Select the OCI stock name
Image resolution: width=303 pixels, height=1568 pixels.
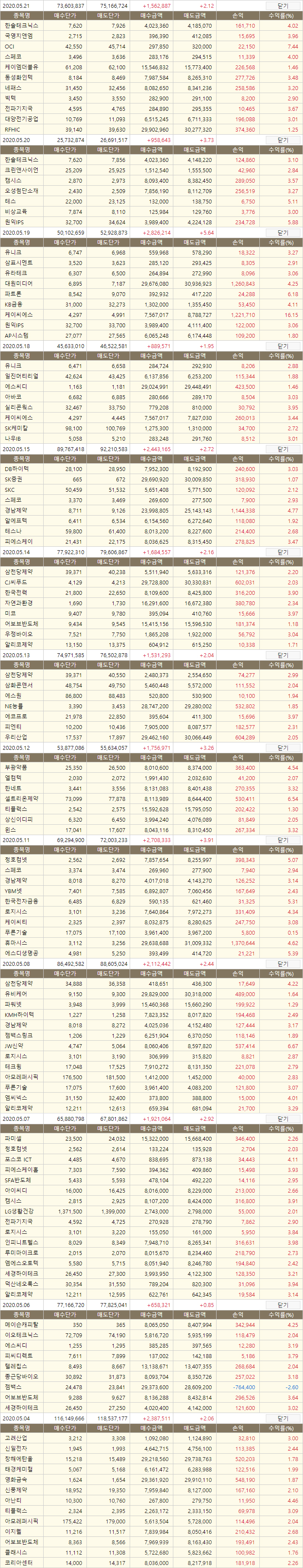coord(10,46)
